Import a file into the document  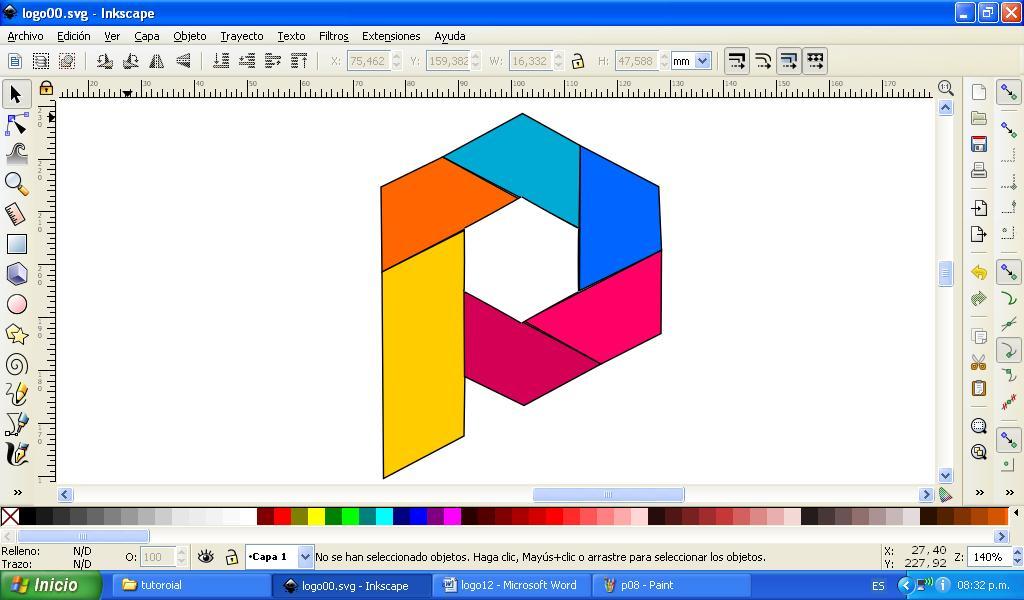[x=978, y=208]
